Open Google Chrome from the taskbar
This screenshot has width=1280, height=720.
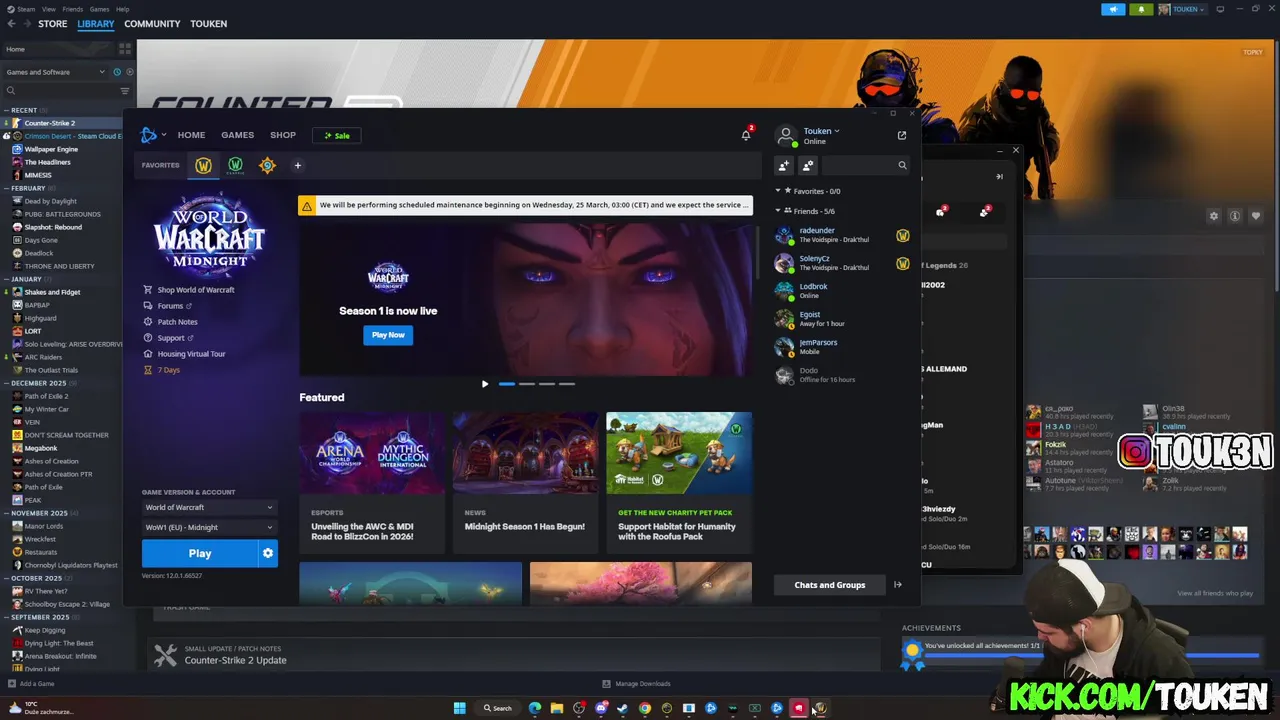[x=645, y=708]
